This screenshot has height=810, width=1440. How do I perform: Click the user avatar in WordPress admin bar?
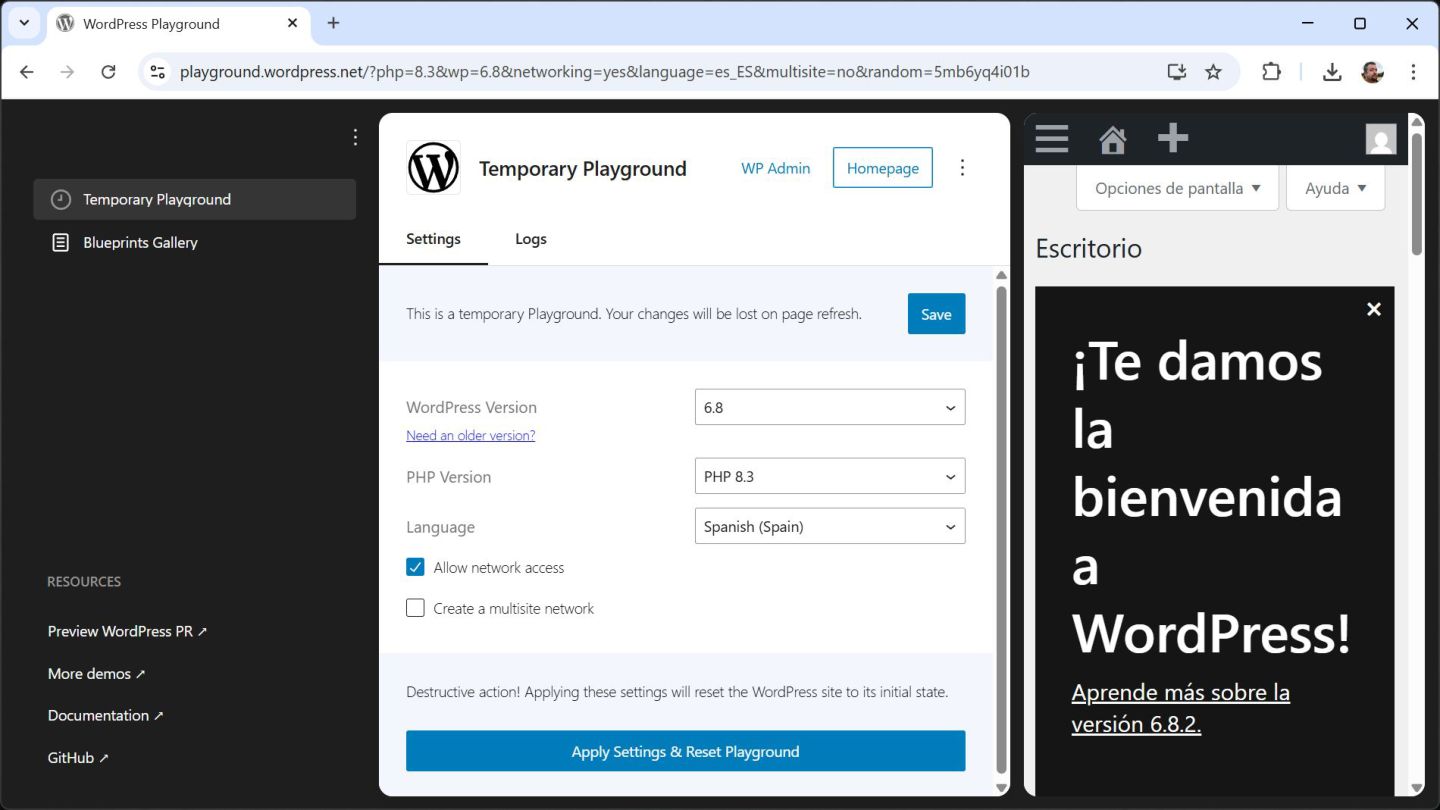coord(1380,139)
